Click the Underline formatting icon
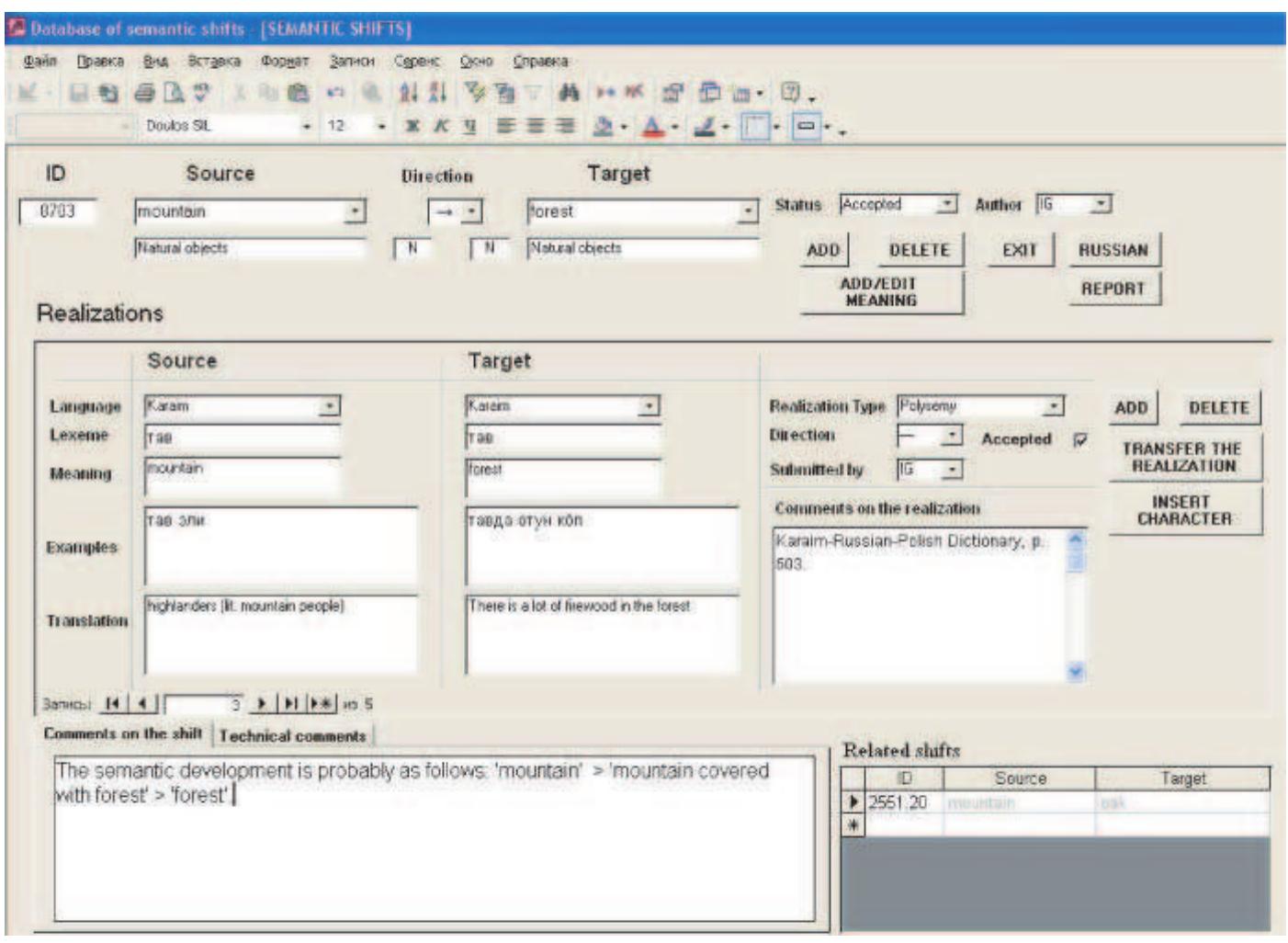Image resolution: width=1288 pixels, height=943 pixels. coord(469,126)
